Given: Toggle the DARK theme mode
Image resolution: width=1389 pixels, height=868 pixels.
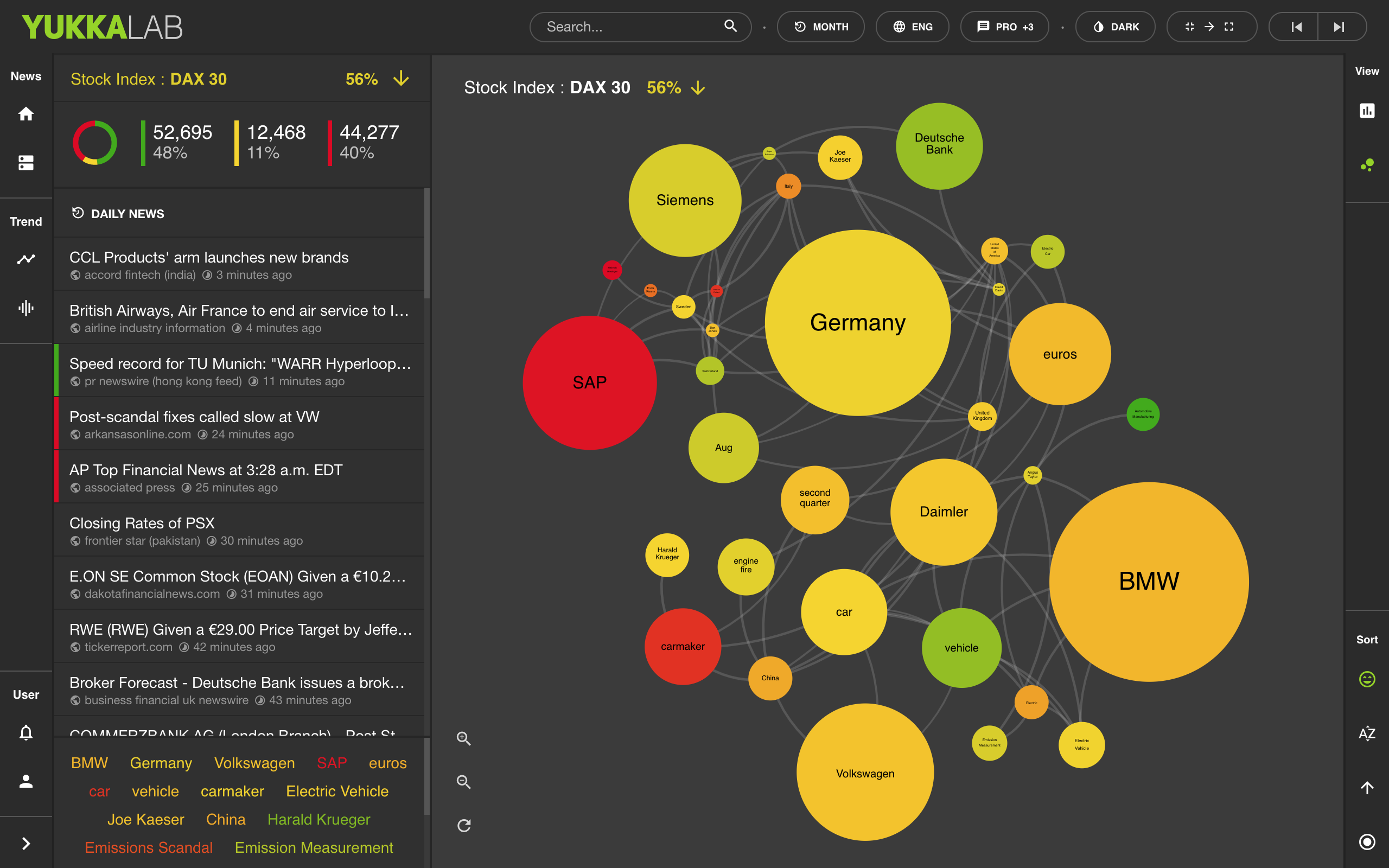Looking at the screenshot, I should tap(1114, 27).
